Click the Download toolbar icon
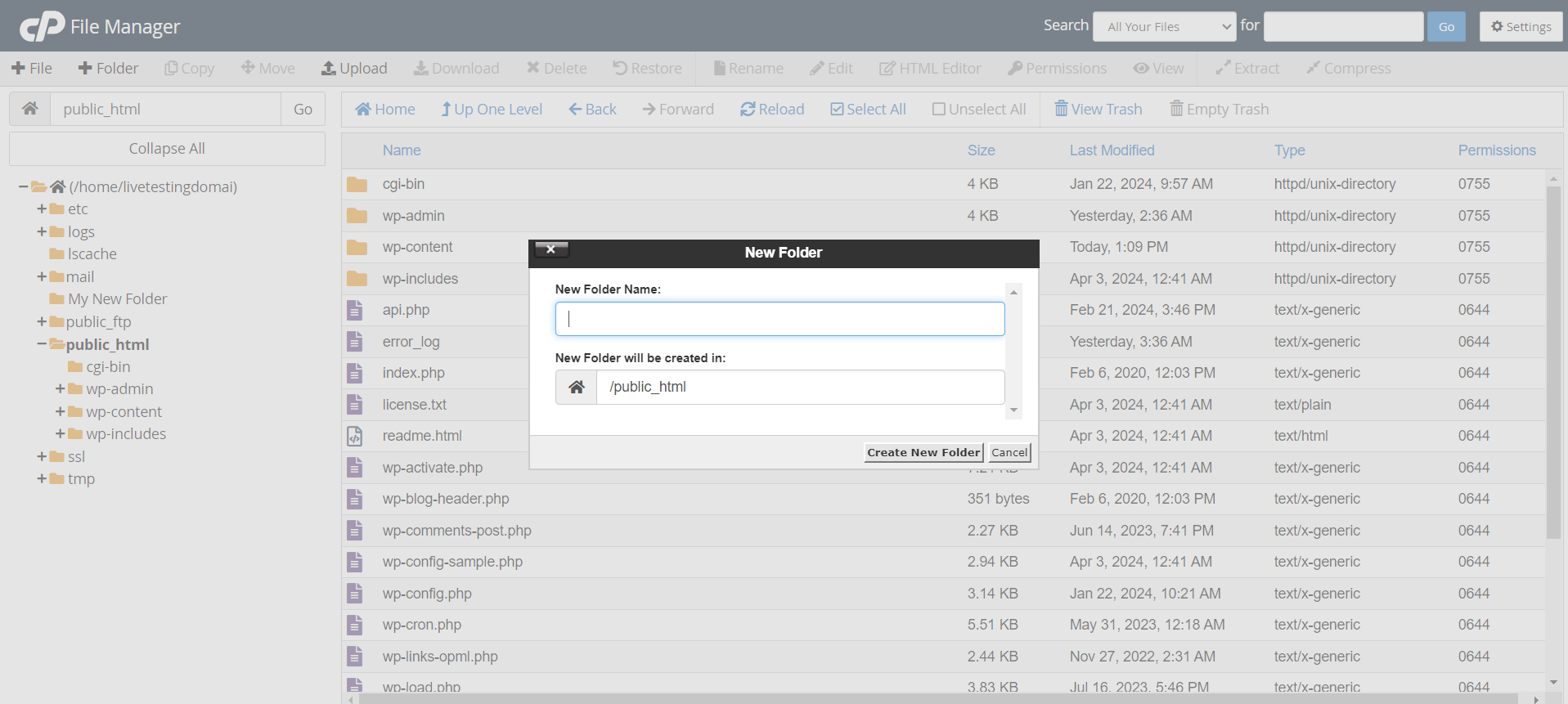This screenshot has width=1568, height=704. tap(420, 68)
